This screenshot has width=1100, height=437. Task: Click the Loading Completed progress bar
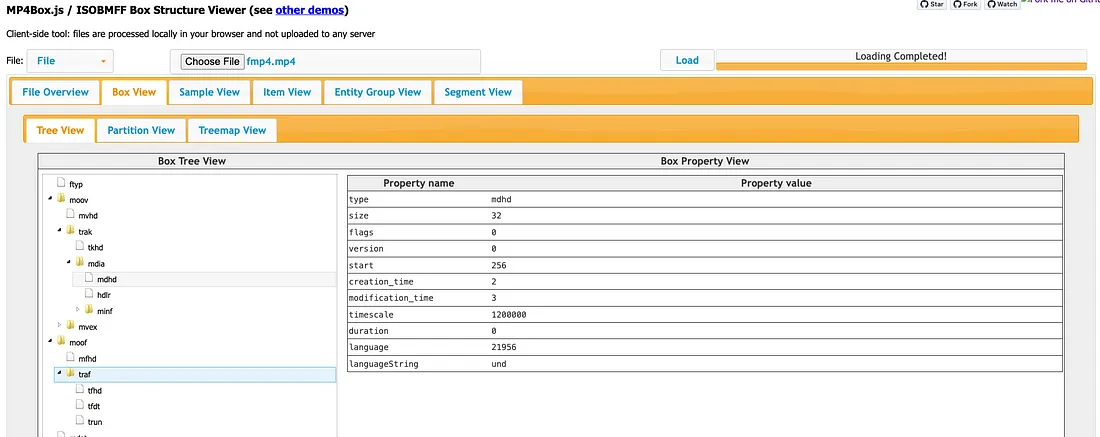(900, 61)
